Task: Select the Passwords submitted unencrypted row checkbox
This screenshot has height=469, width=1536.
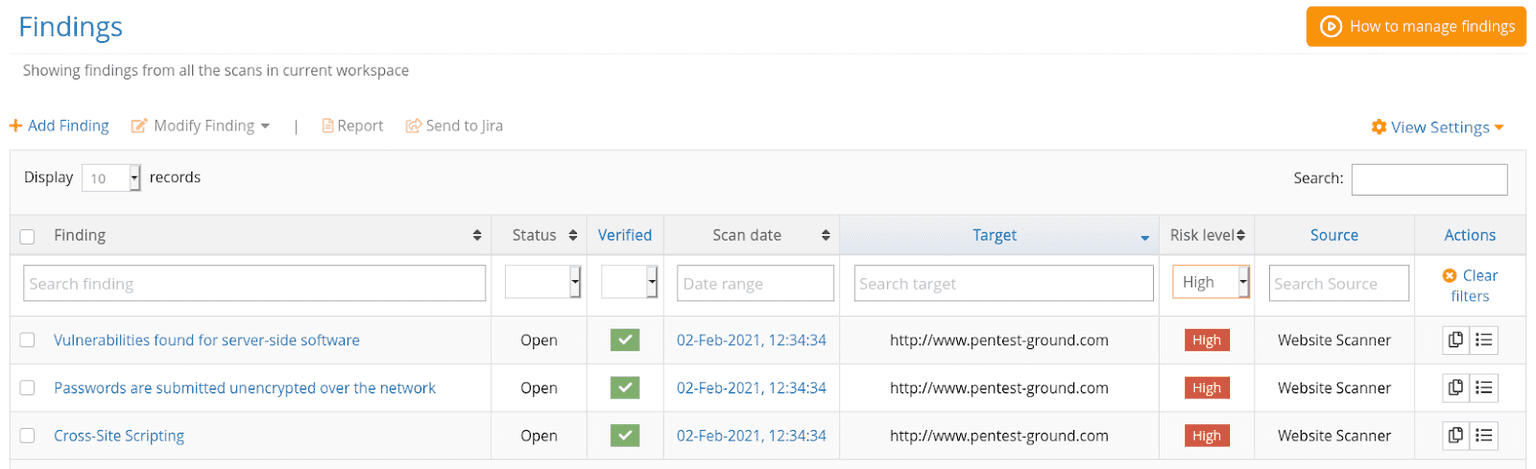Action: click(x=28, y=388)
